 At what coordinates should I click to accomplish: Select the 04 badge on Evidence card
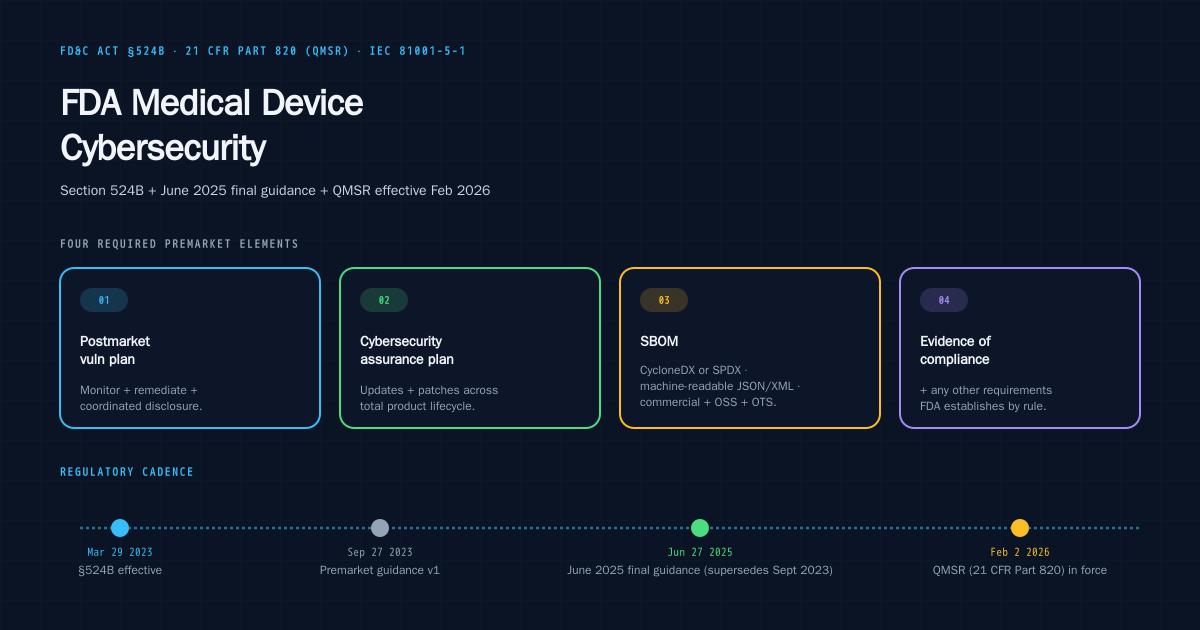pyautogui.click(x=944, y=300)
